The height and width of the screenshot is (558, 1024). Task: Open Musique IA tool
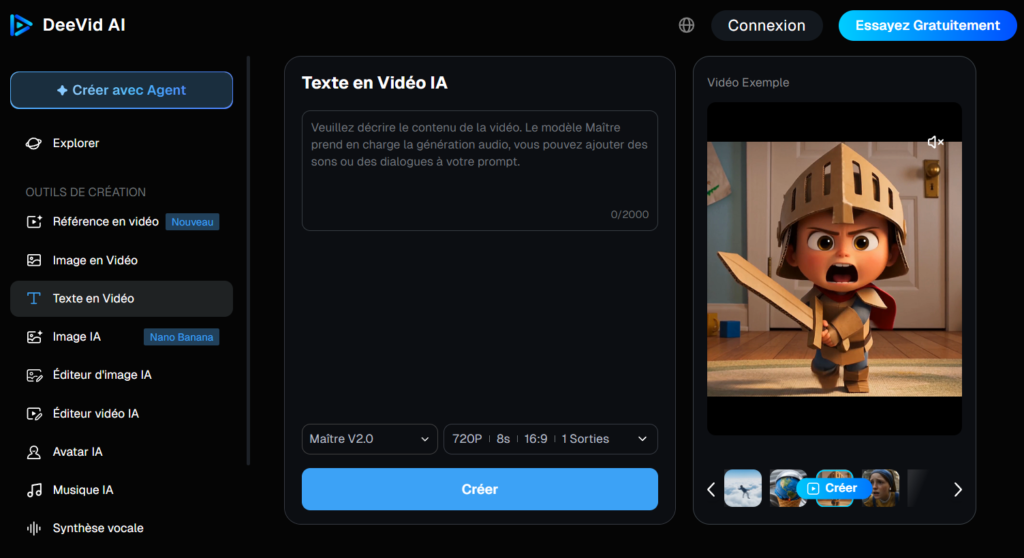point(121,490)
